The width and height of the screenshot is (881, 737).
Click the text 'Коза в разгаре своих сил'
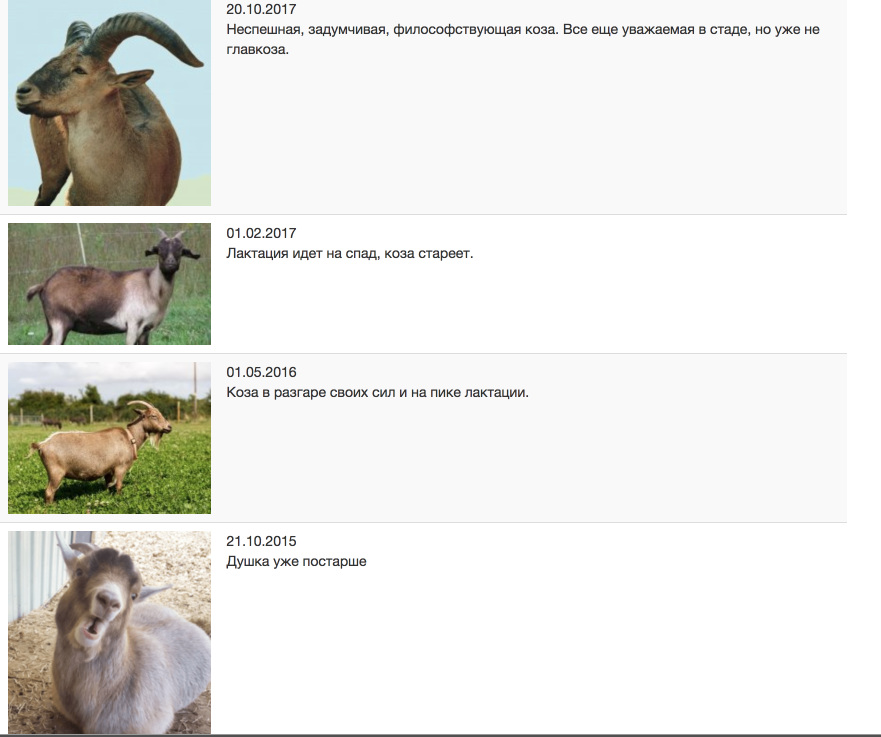311,393
